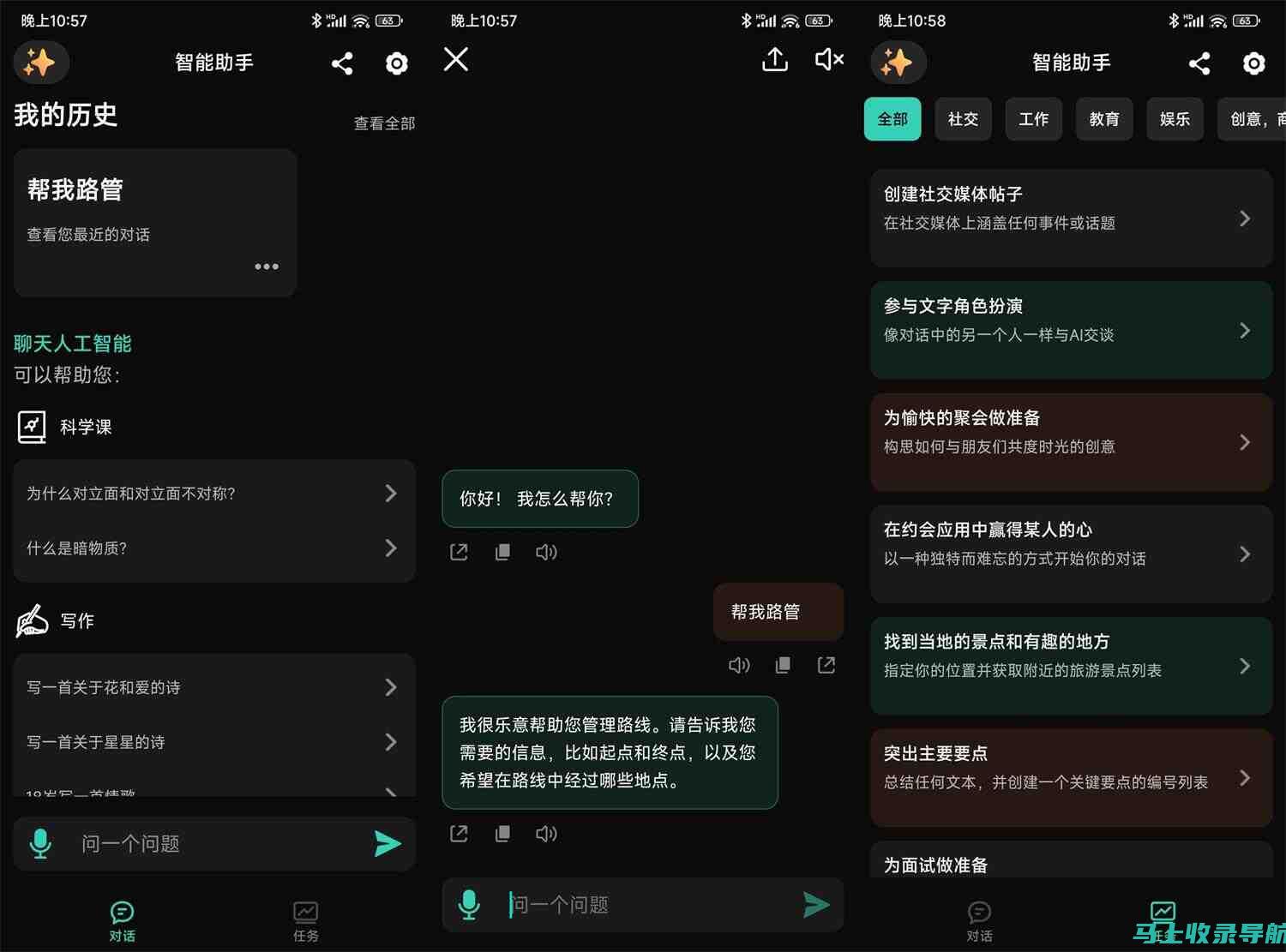Viewport: 1286px width, 952px height.
Task: Open three-dot menu on 帮我路管 history card
Action: [267, 266]
